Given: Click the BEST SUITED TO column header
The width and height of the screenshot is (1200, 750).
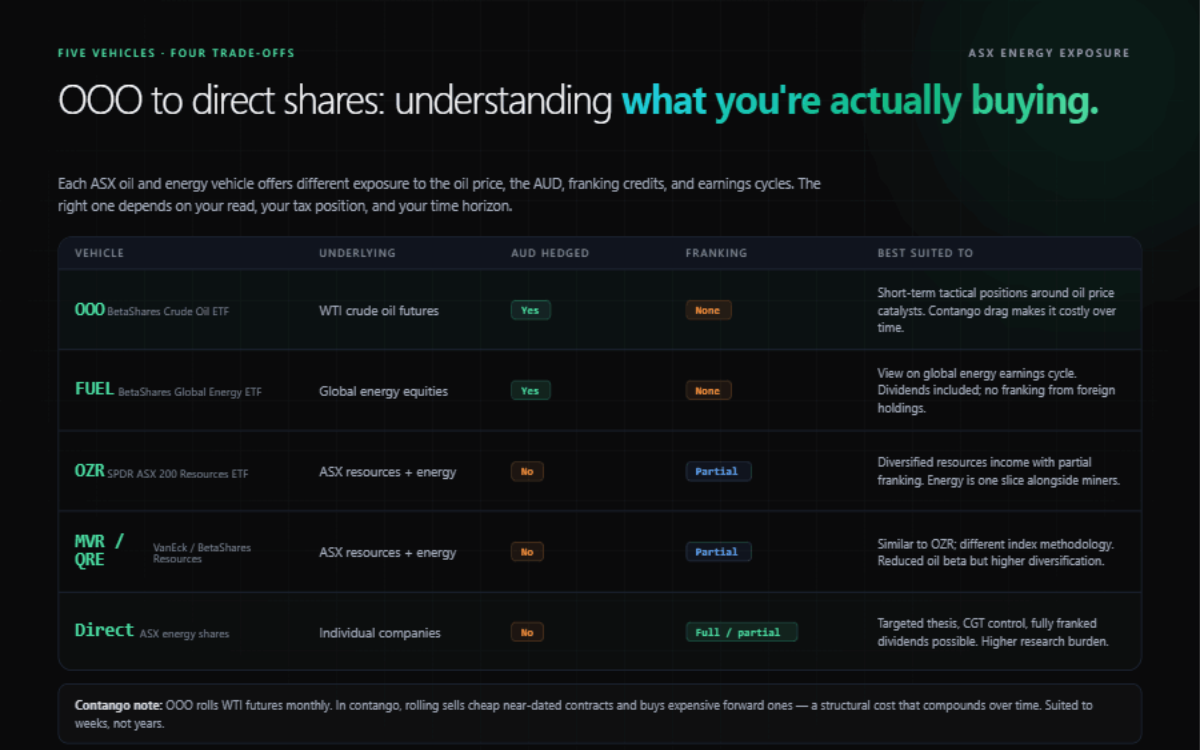Looking at the screenshot, I should click(x=925, y=253).
